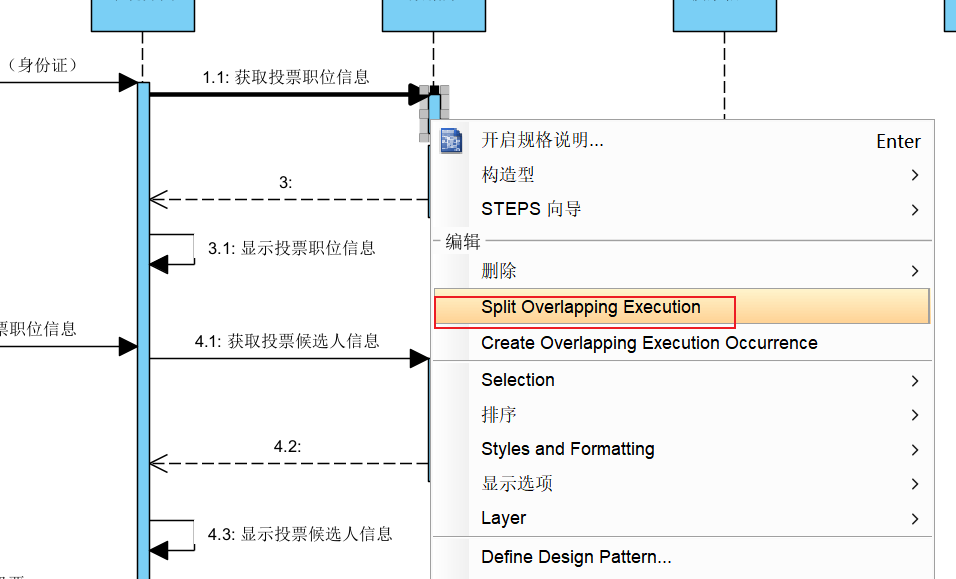
Task: Expand the Styles and Formatting arrow
Action: coord(915,450)
